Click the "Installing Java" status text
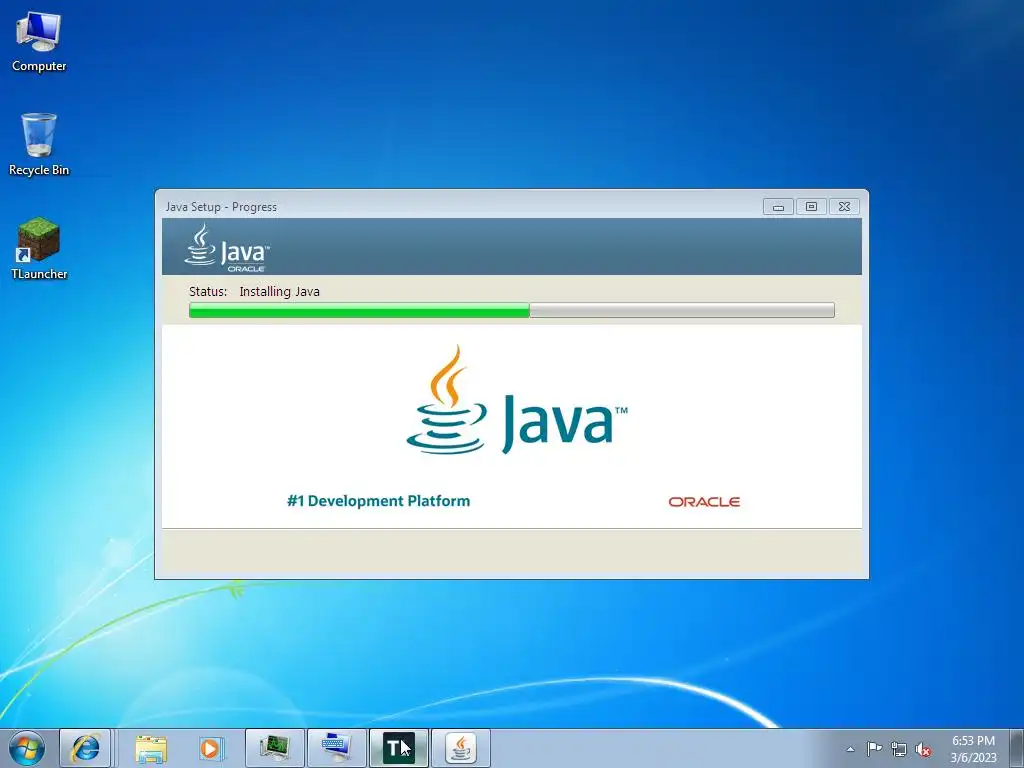Image resolution: width=1024 pixels, height=768 pixels. (280, 292)
